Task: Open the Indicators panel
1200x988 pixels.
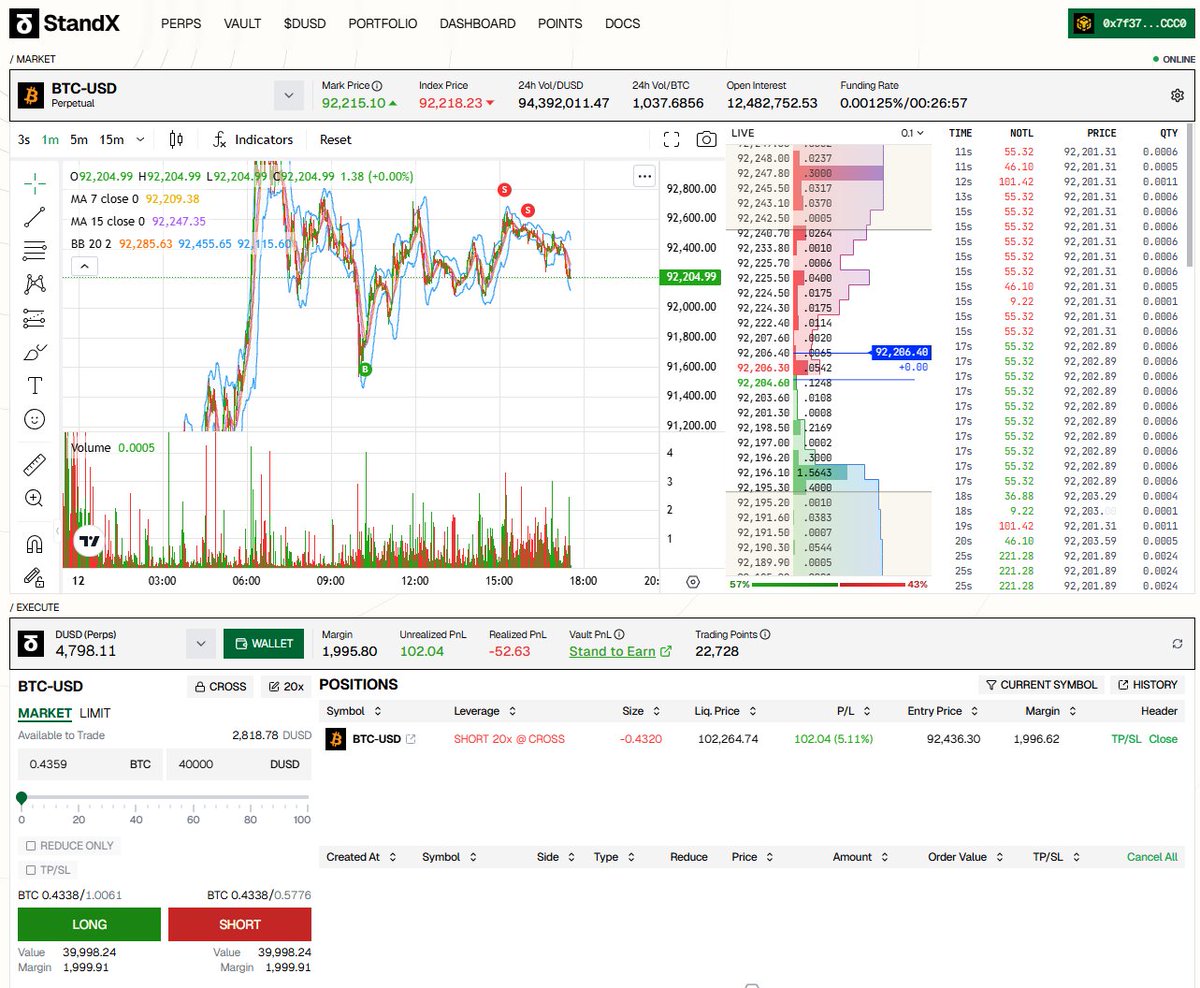Action: pyautogui.click(x=253, y=140)
